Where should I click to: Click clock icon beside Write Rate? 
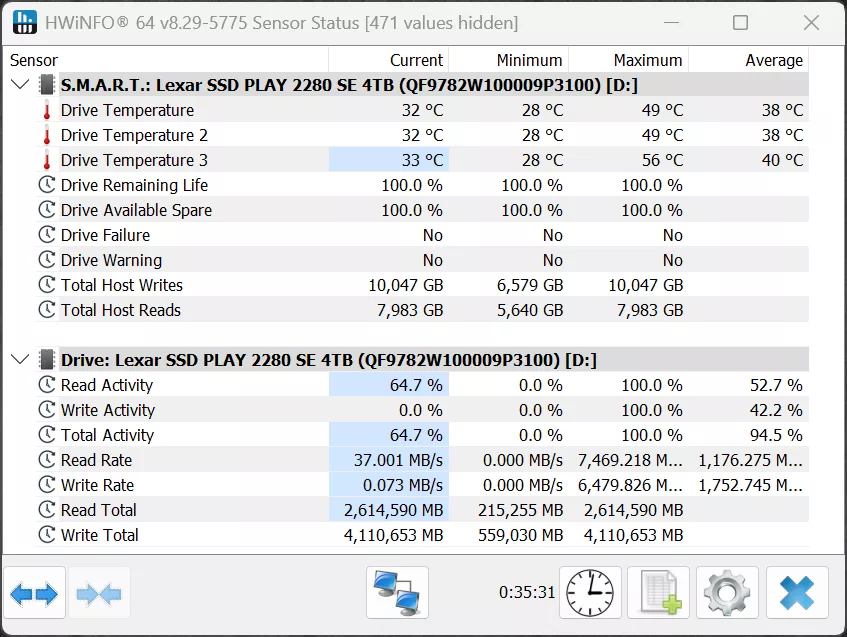[x=47, y=485]
